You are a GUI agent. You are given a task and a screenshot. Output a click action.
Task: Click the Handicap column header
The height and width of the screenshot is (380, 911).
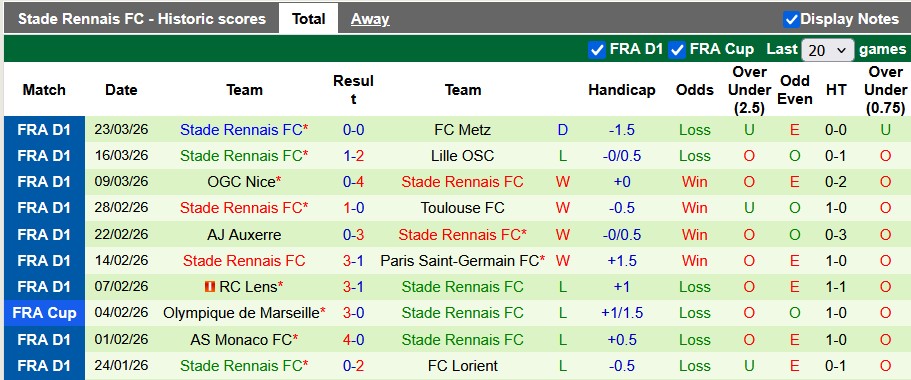tap(622, 90)
